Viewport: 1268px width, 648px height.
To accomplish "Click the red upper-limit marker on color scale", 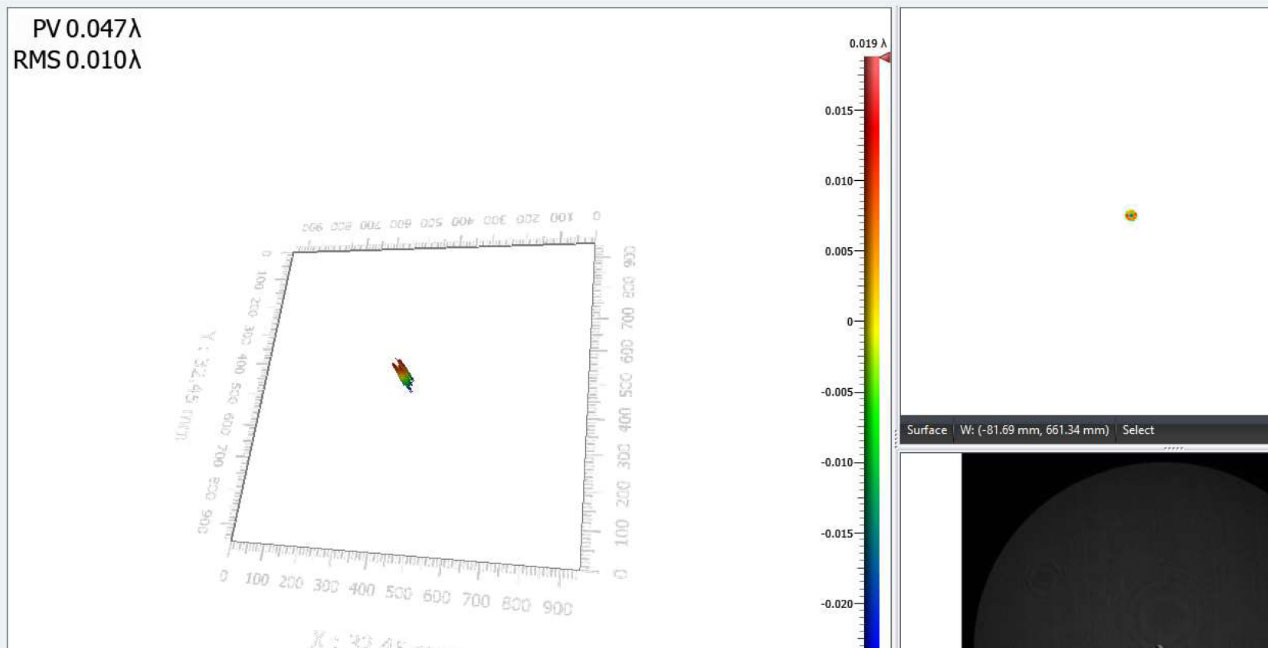I will coord(884,58).
